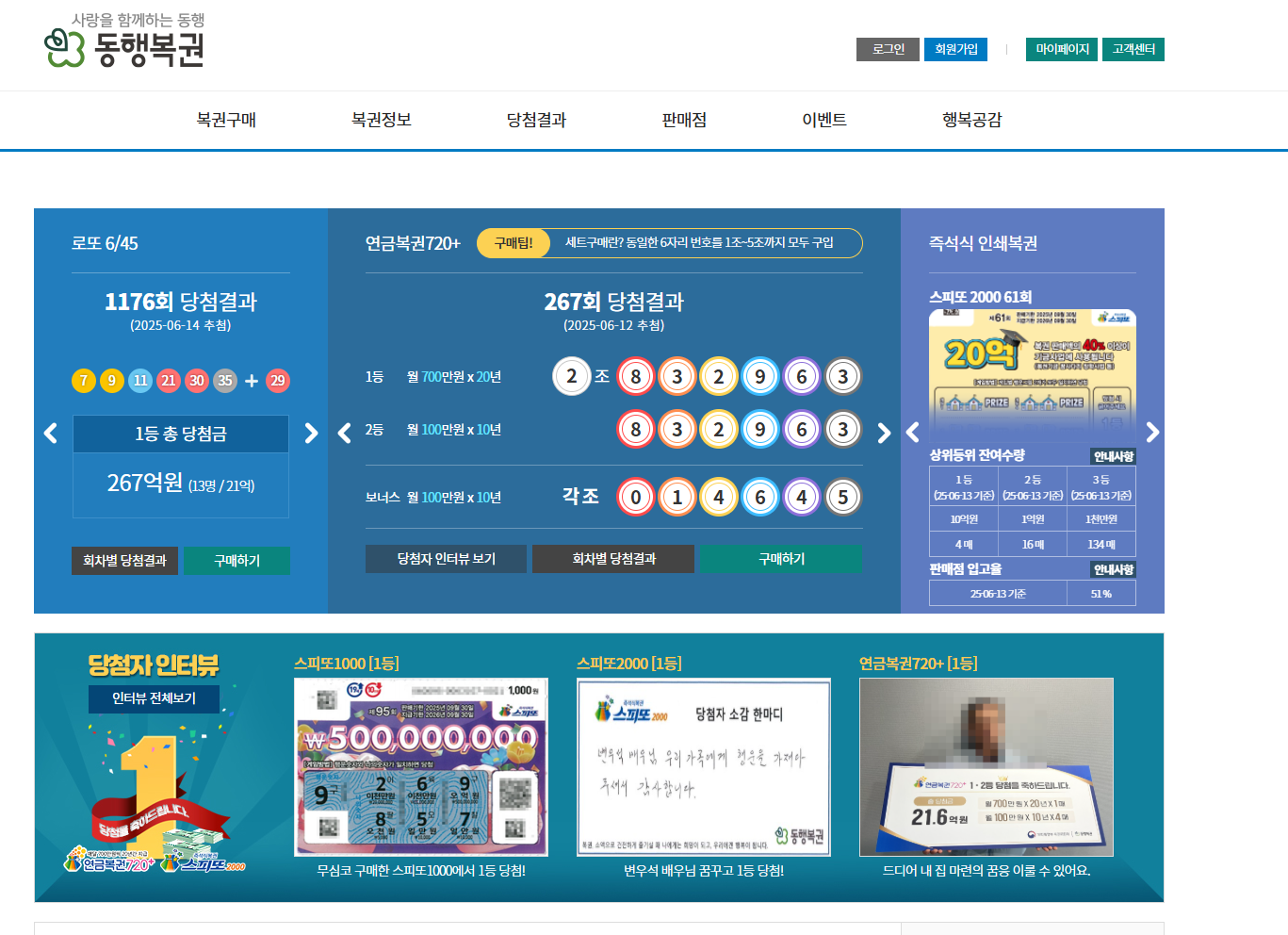This screenshot has width=1288, height=935.
Task: Click the 동행복권 clover logo
Action: click(x=124, y=41)
